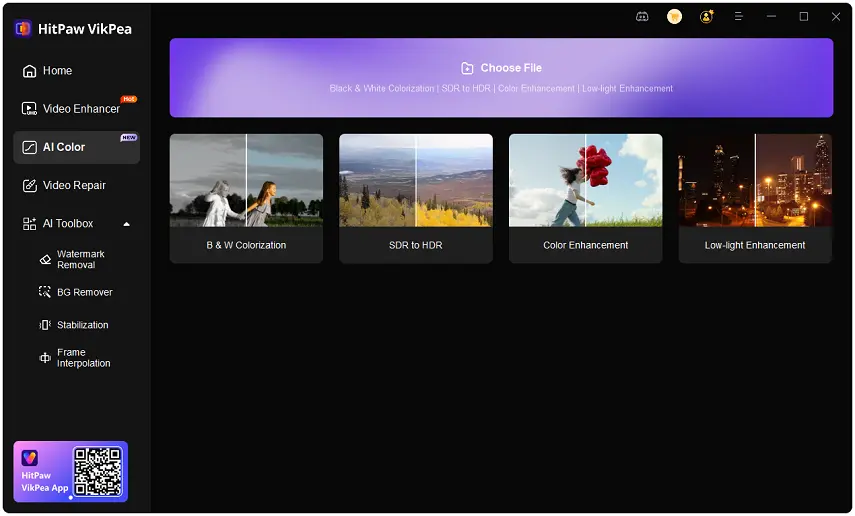Image resolution: width=855 pixels, height=516 pixels.
Task: Click the AI Color icon
Action: pos(29,147)
